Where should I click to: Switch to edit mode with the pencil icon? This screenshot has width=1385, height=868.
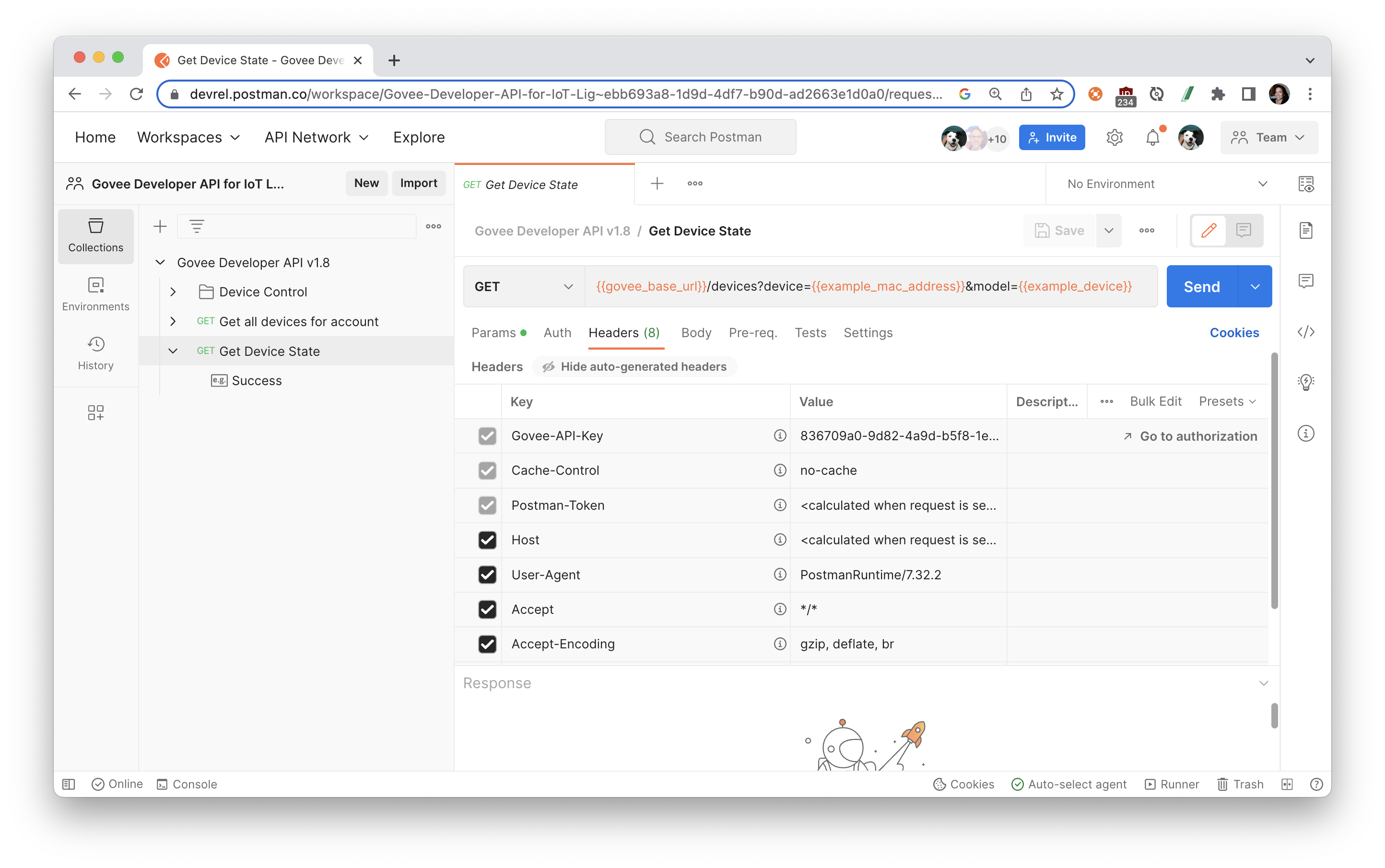tap(1209, 231)
